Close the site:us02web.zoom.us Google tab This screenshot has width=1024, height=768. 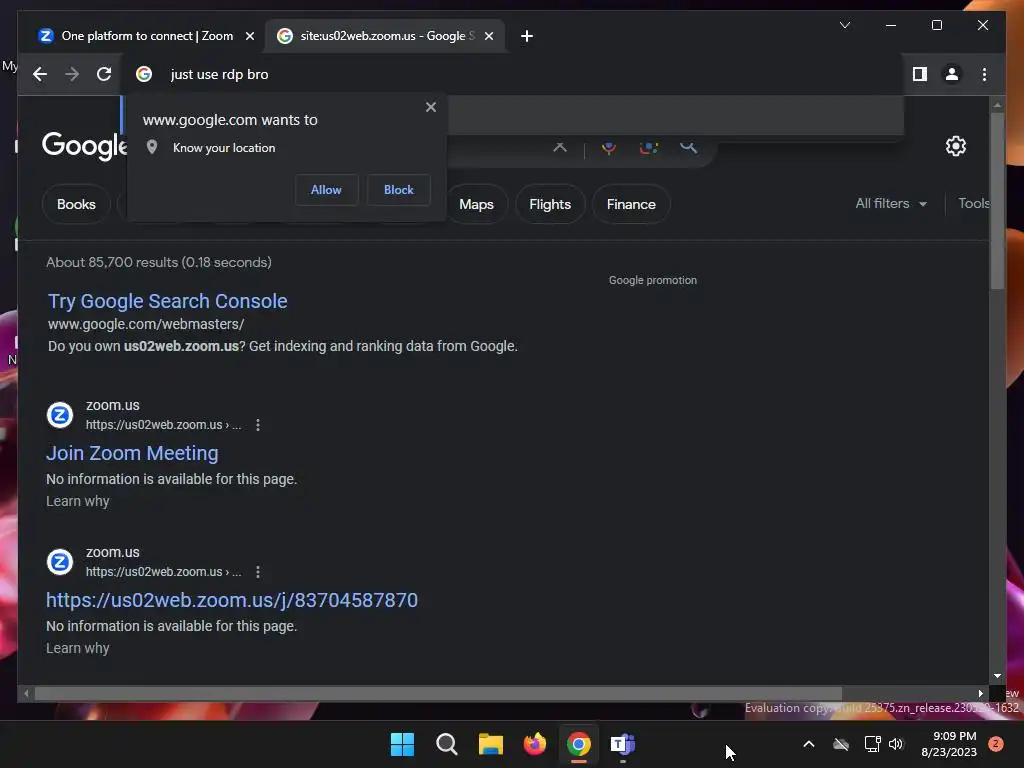[x=488, y=36]
